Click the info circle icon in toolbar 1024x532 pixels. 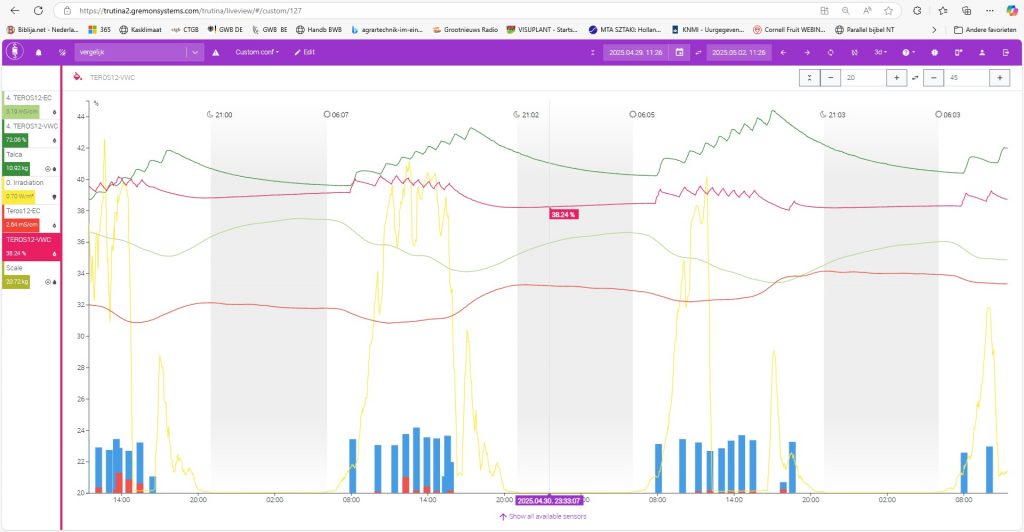pos(935,52)
